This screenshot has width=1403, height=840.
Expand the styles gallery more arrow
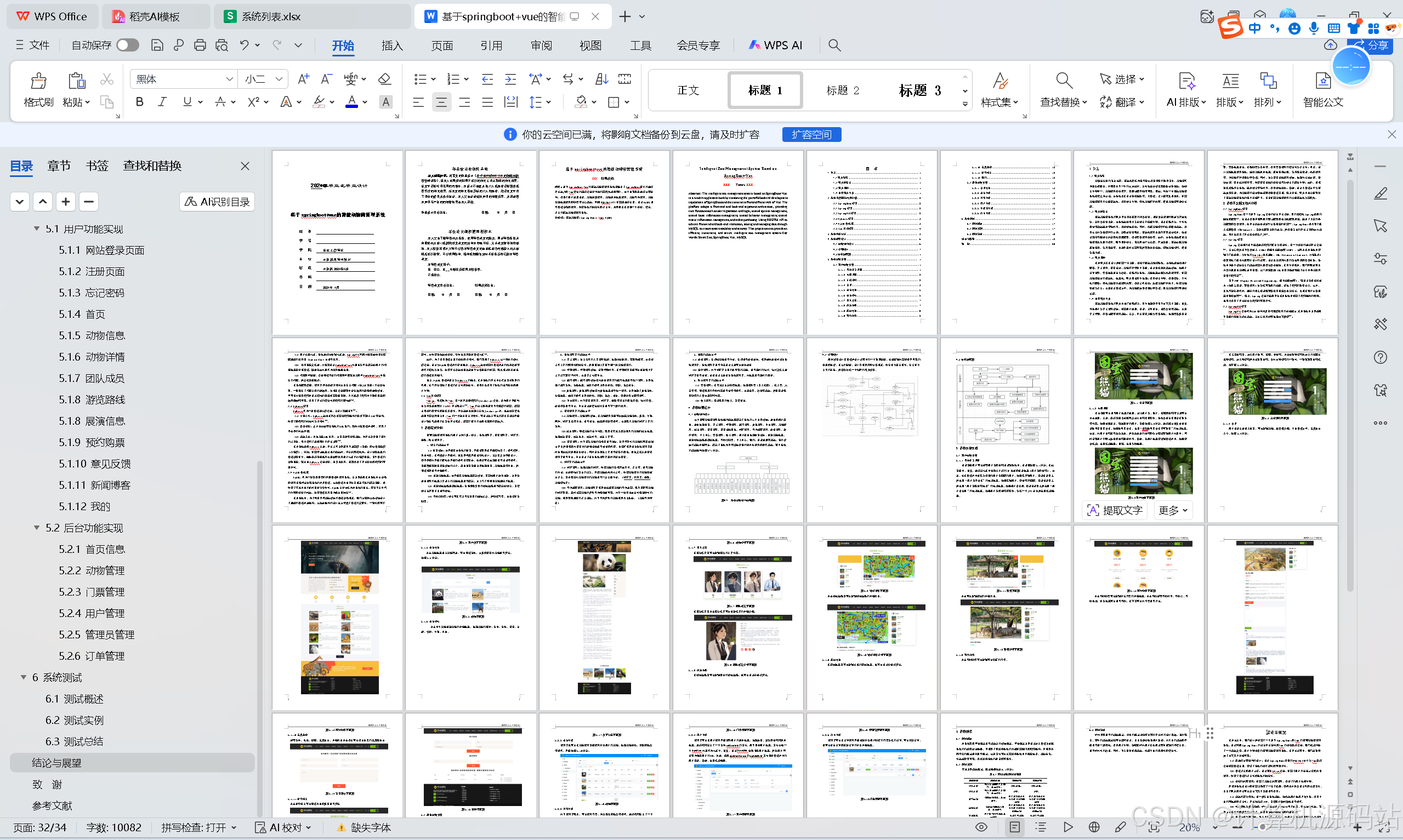965,104
